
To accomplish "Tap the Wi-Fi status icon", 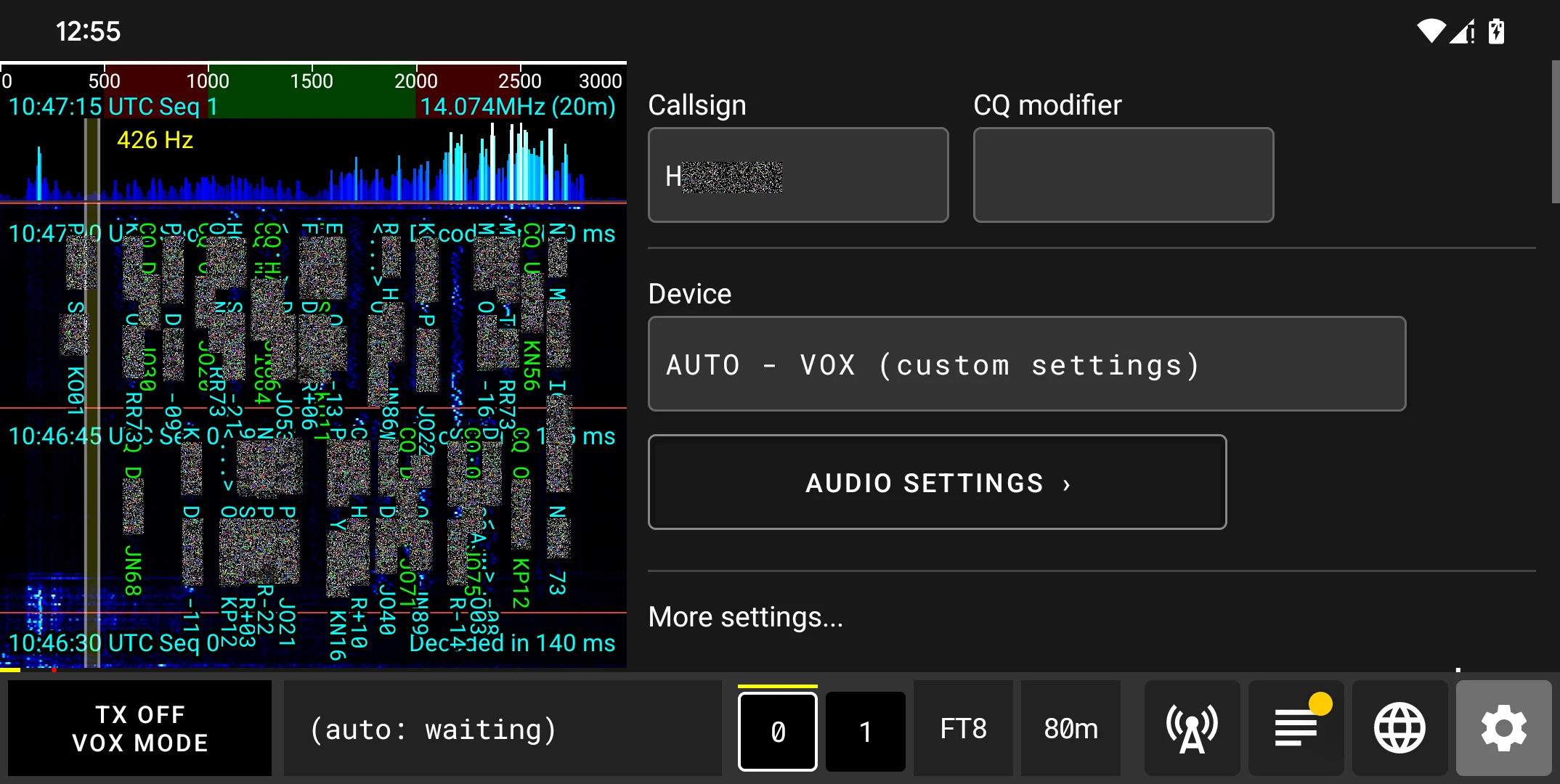I will tap(1431, 31).
